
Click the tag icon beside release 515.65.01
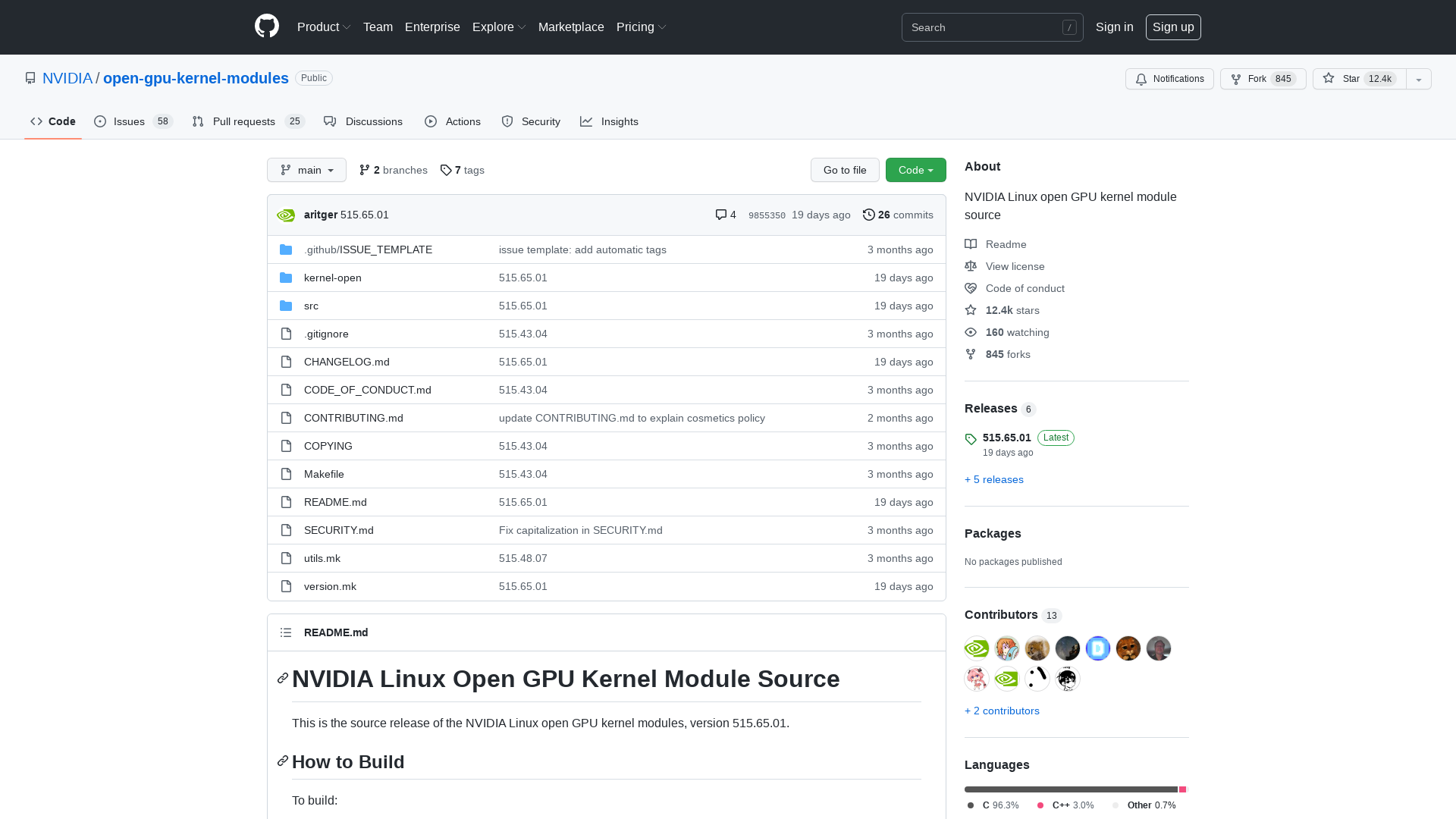971,439
